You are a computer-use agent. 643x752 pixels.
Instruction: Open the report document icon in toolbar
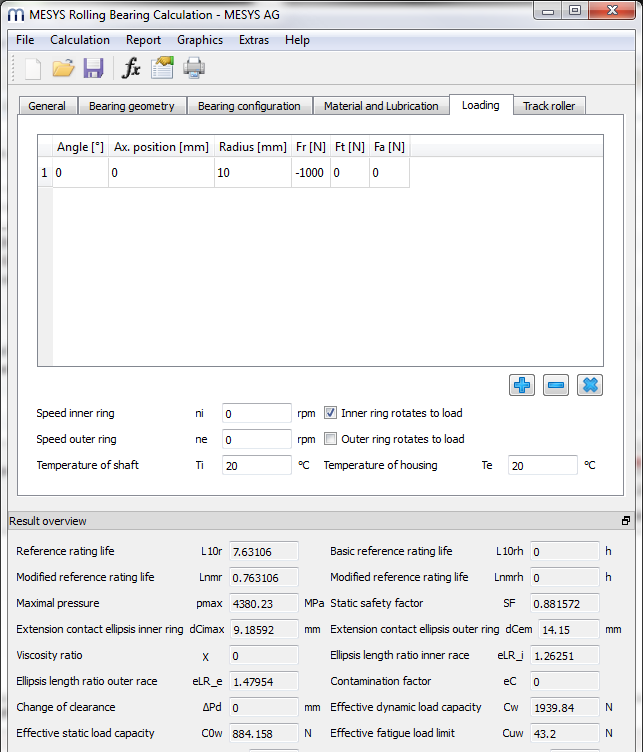(x=162, y=68)
